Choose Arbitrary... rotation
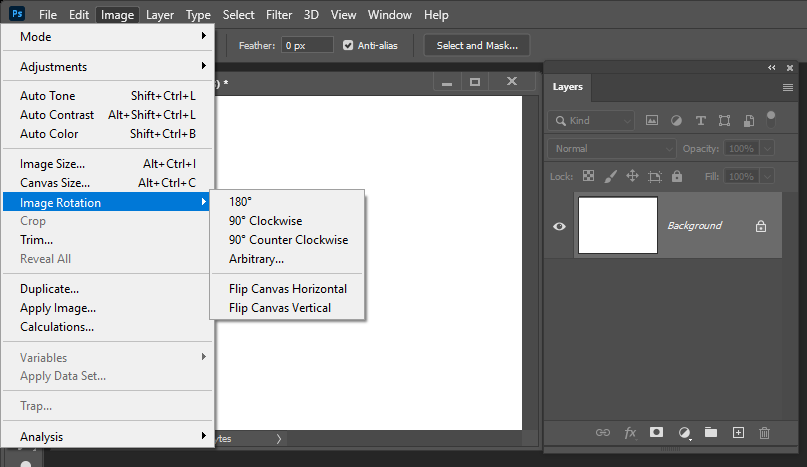Screen dimensions: 807x467 287,258
